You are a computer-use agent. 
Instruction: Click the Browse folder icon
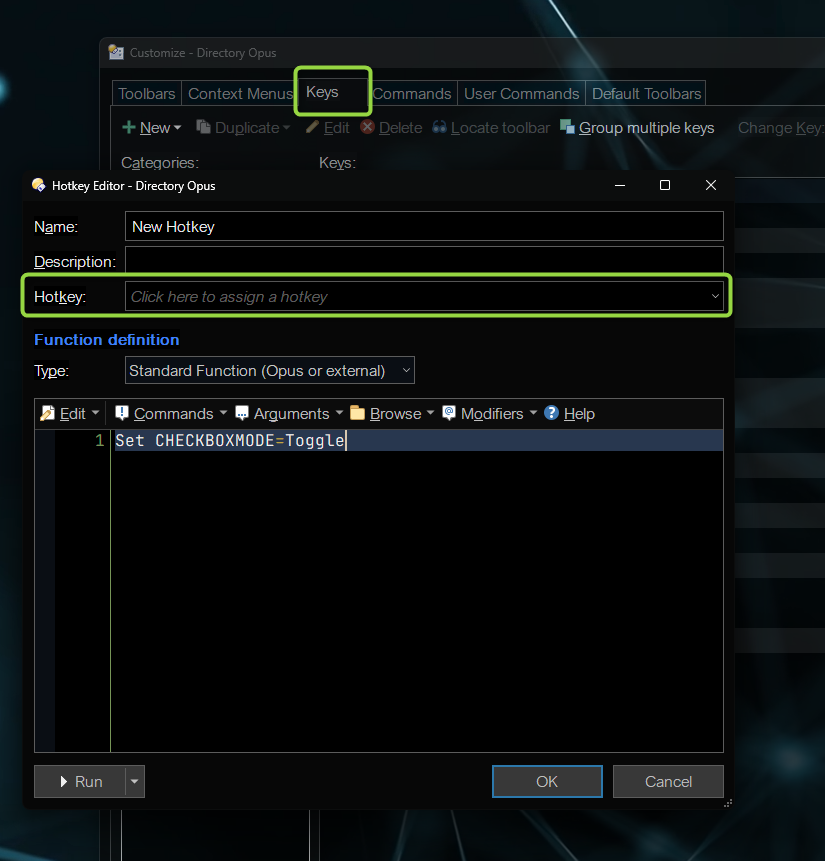click(358, 413)
